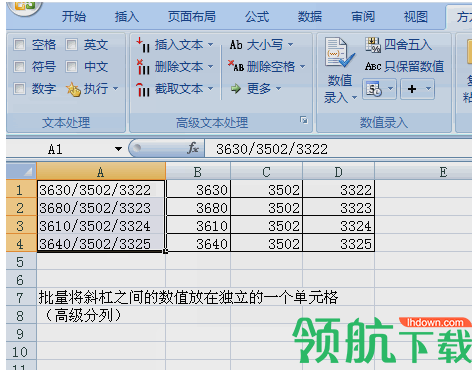Select column D header

coord(338,172)
